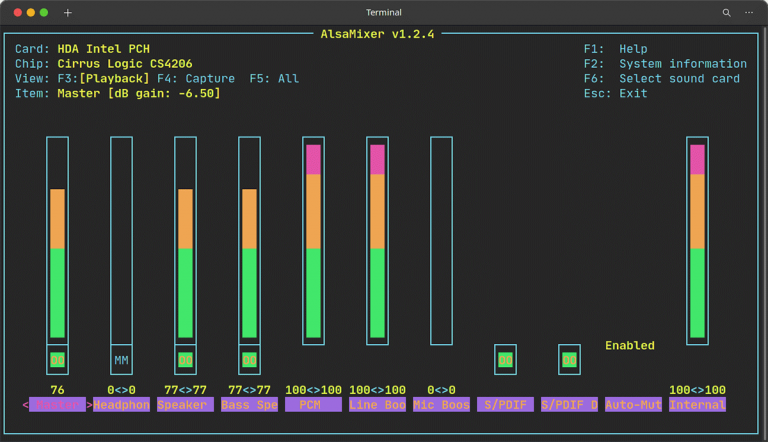Switch to F5 All view
The width and height of the screenshot is (768, 442).
coord(274,78)
